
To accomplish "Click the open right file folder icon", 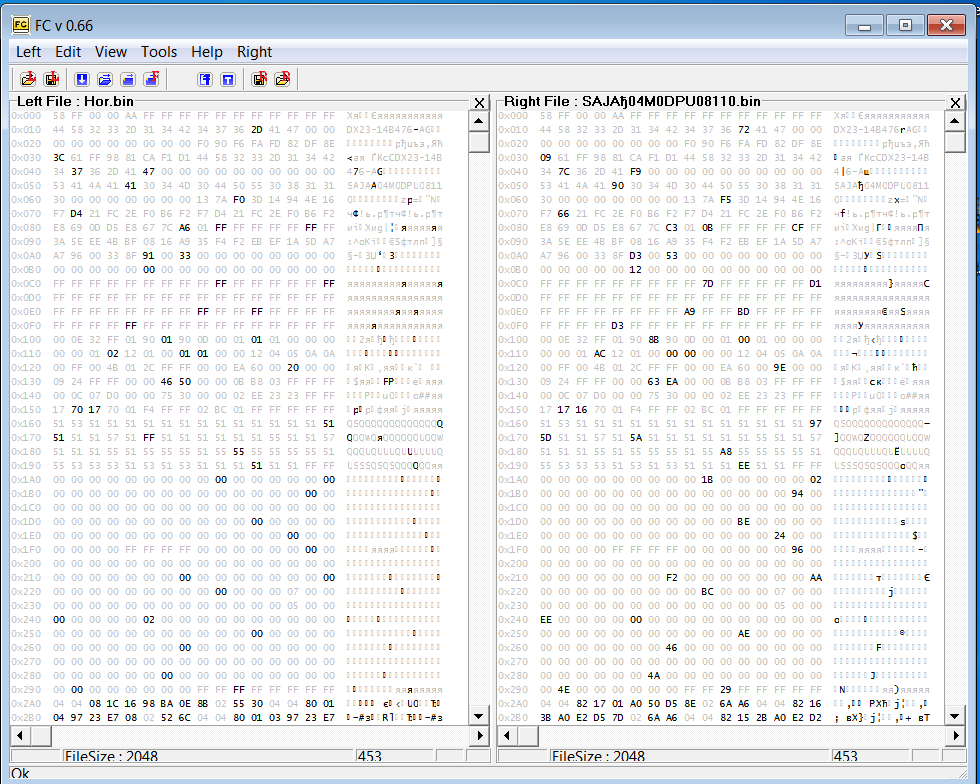I will [283, 79].
